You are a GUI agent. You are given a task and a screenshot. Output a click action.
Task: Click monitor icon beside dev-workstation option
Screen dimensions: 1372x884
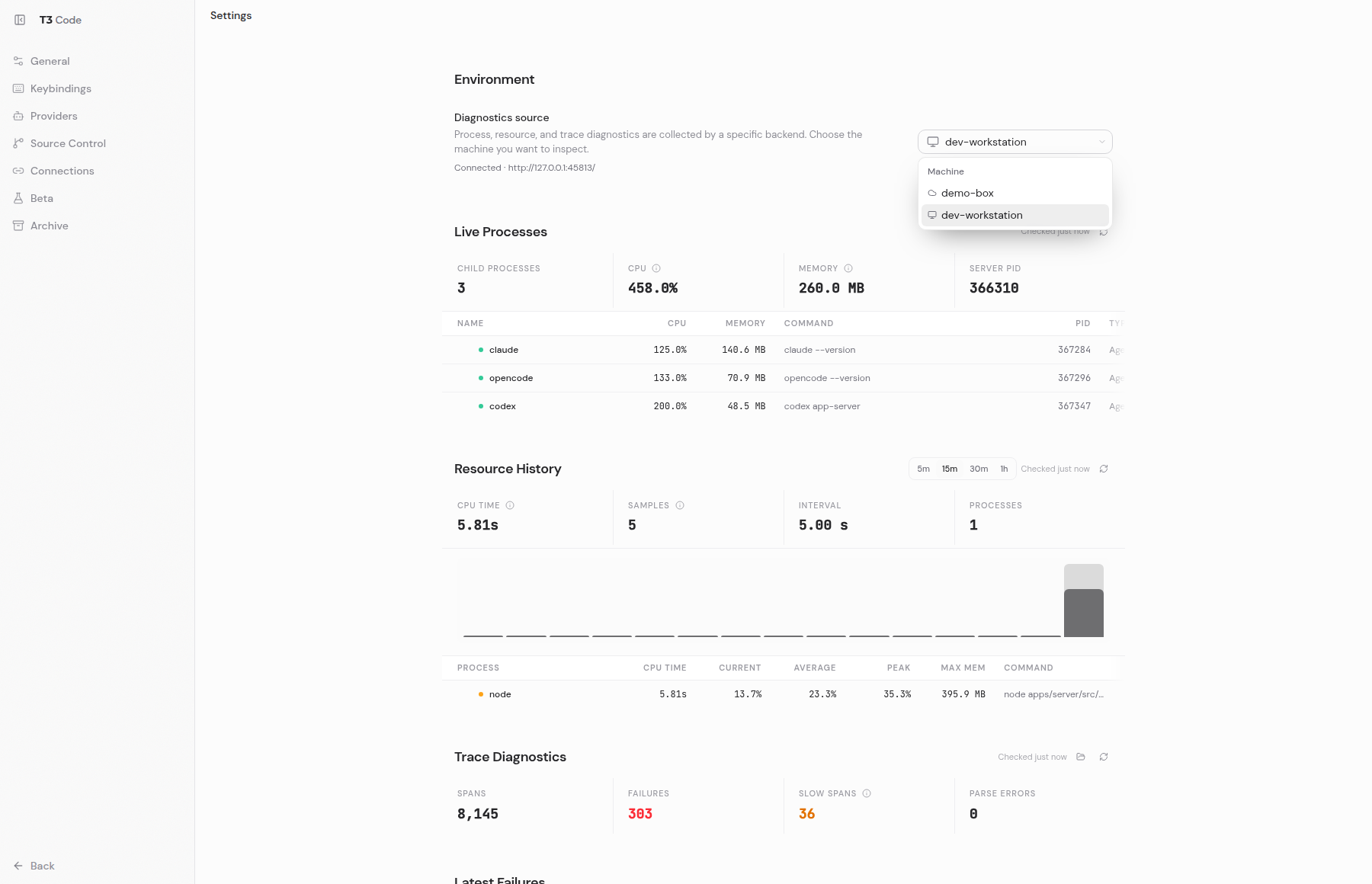[931, 215]
